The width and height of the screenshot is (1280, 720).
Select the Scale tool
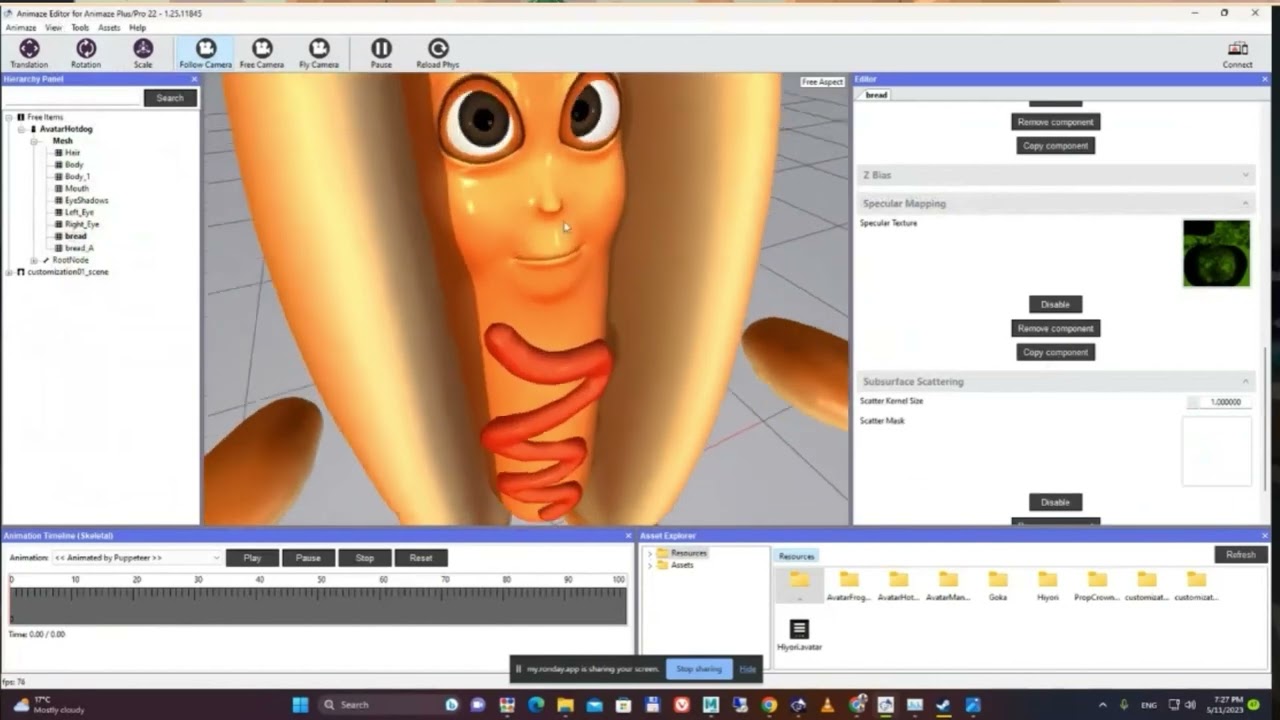coord(143,53)
